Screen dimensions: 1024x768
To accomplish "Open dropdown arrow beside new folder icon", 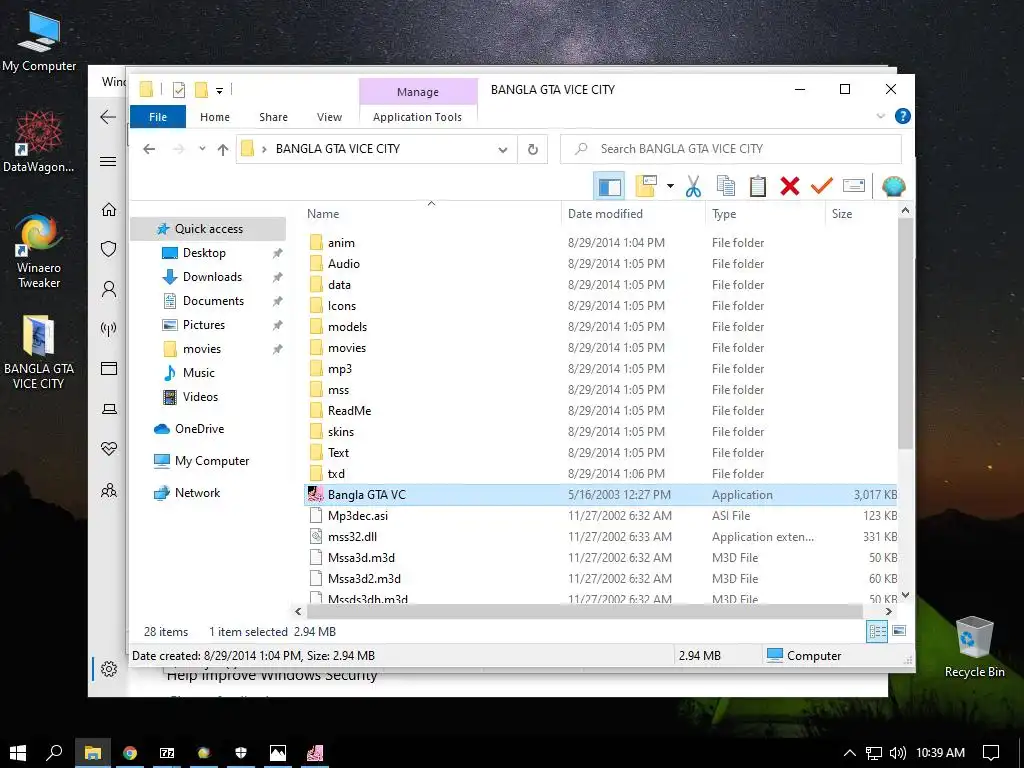I will pyautogui.click(x=670, y=186).
